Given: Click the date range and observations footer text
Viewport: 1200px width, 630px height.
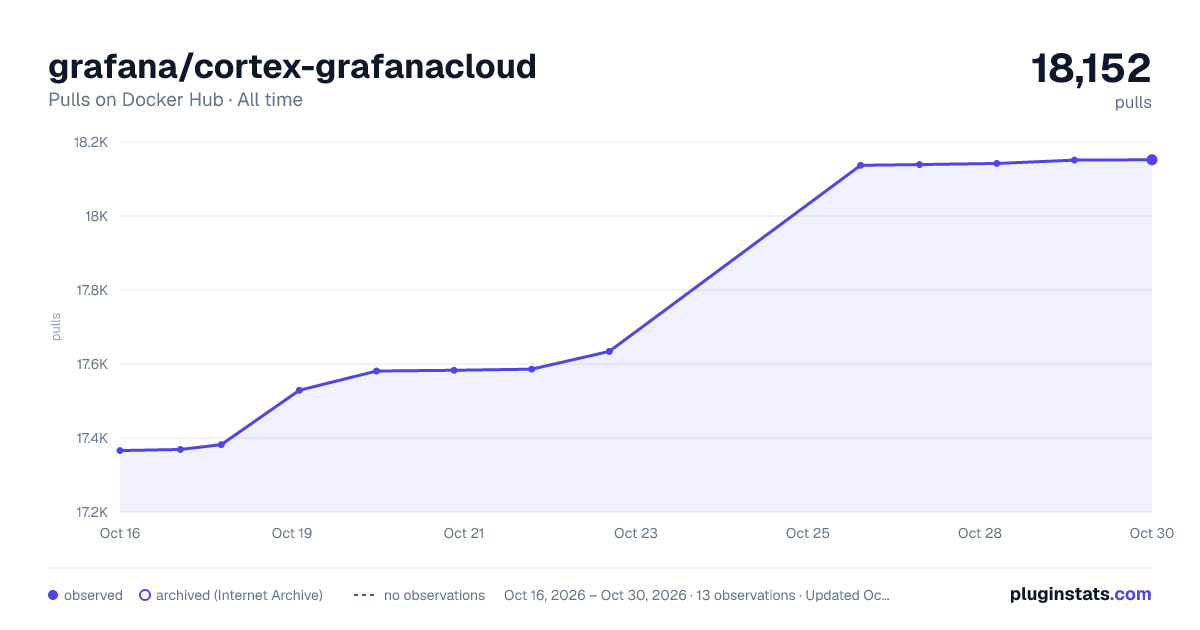Looking at the screenshot, I should pyautogui.click(x=697, y=595).
